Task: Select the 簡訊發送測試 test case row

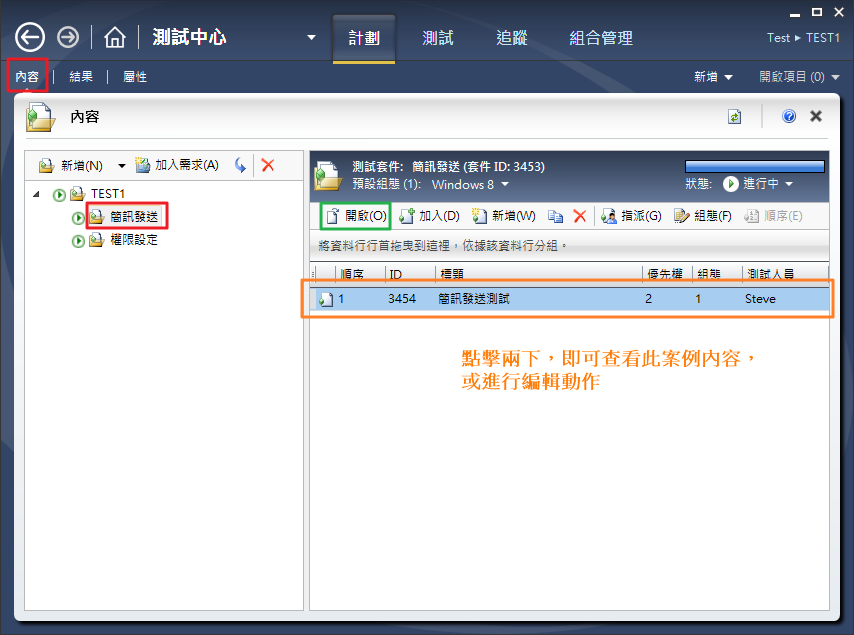Action: 569,299
